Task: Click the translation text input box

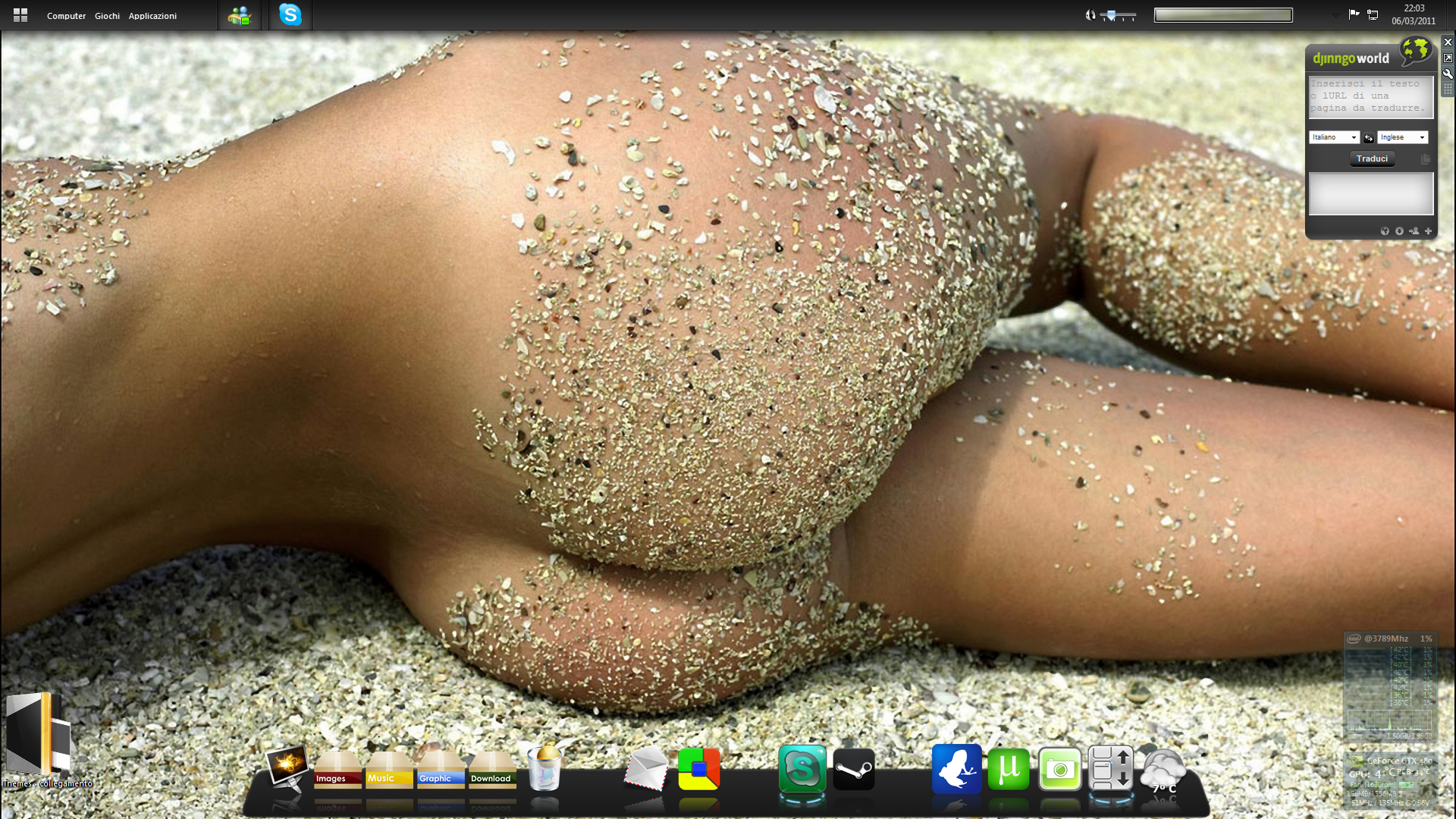Action: [x=1371, y=96]
